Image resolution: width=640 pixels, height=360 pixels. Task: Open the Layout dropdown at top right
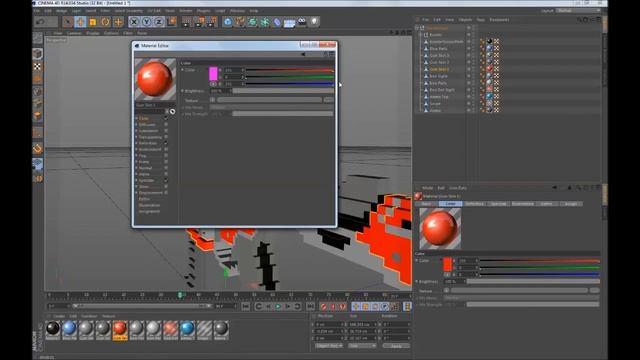[579, 11]
